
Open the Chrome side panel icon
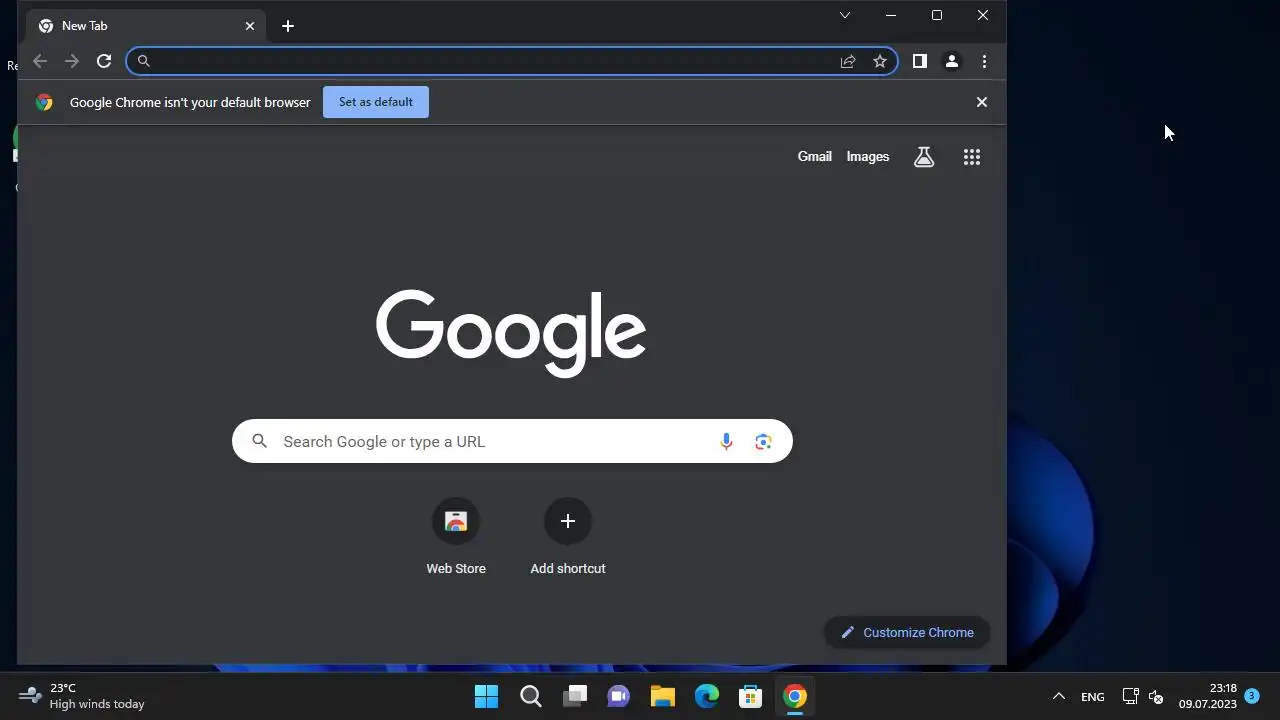click(920, 61)
